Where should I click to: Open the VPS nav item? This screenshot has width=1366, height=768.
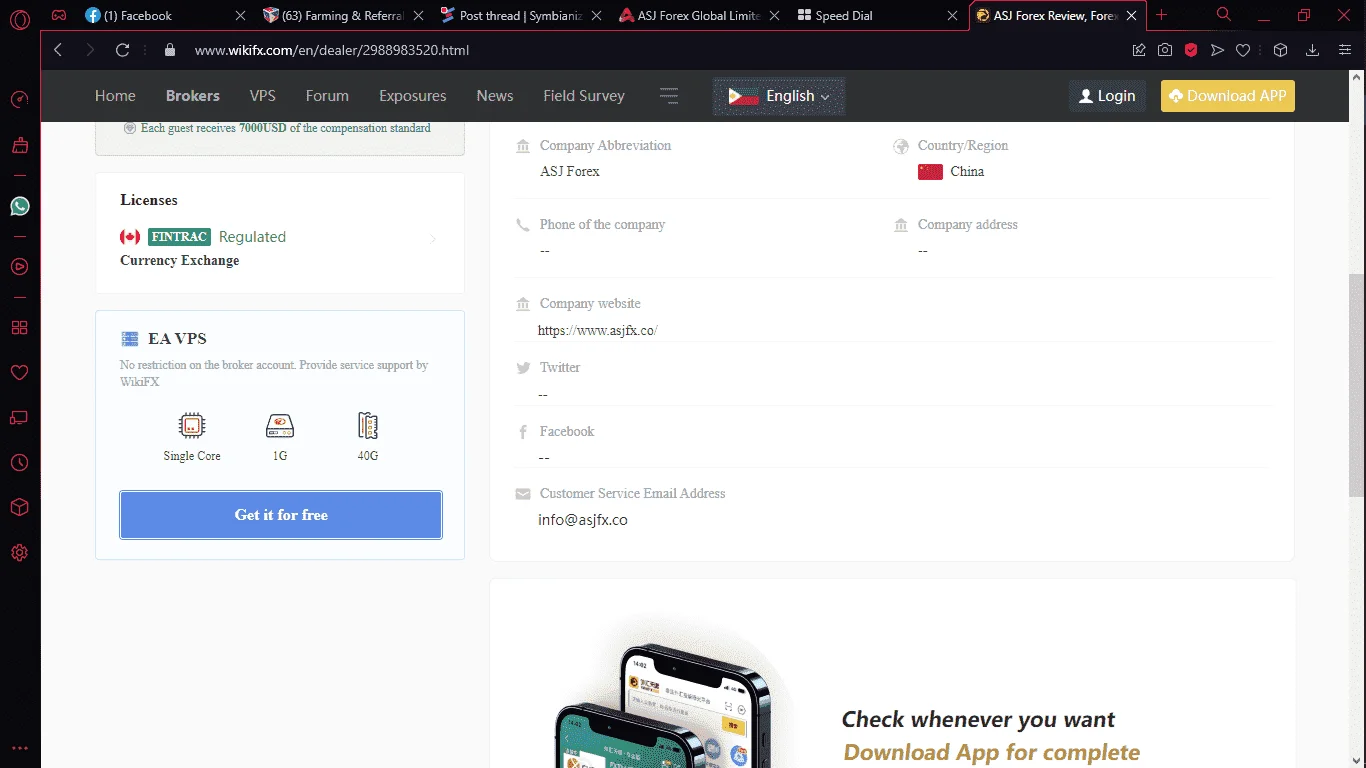pyautogui.click(x=263, y=96)
